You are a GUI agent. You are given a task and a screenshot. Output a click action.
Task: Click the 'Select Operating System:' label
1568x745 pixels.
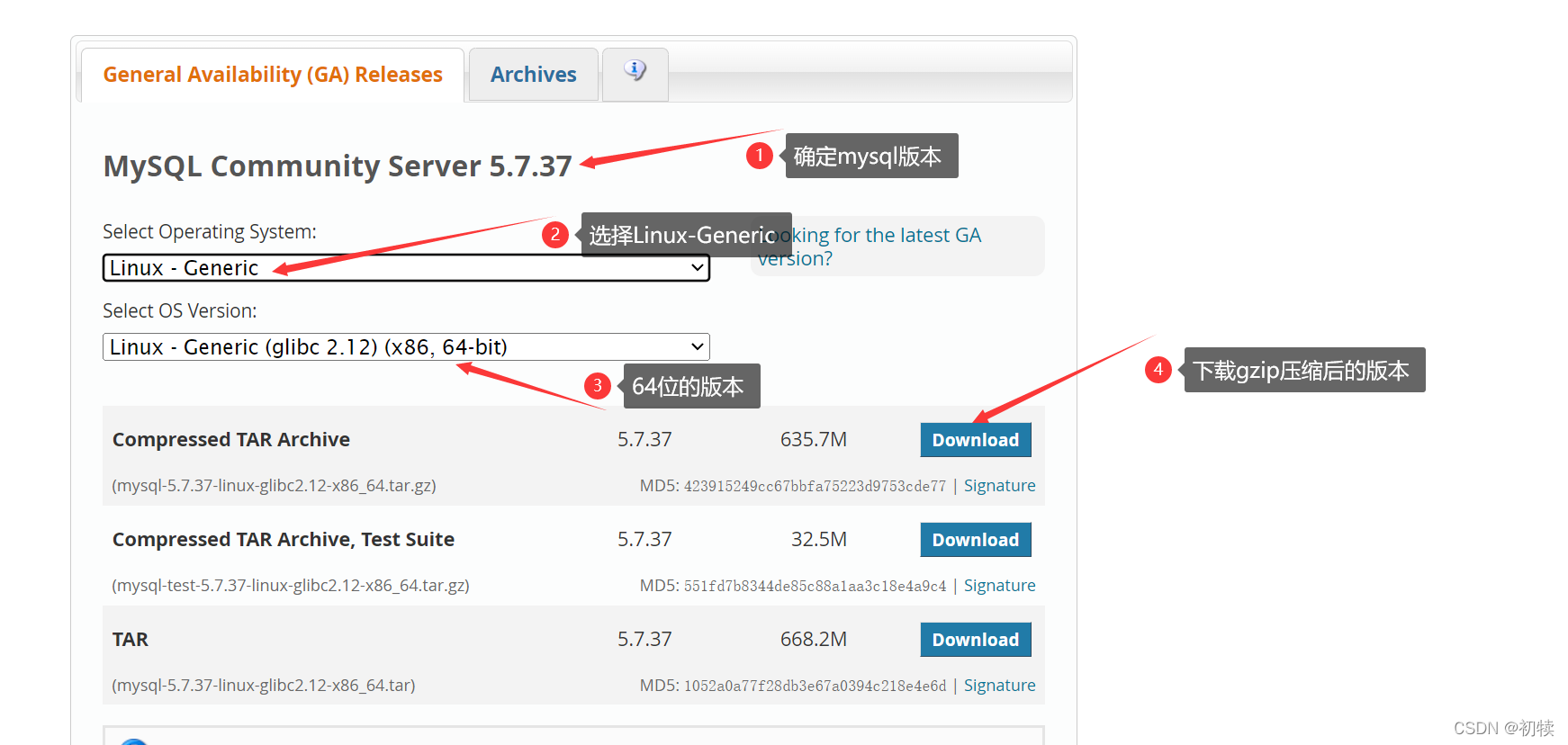pyautogui.click(x=210, y=232)
